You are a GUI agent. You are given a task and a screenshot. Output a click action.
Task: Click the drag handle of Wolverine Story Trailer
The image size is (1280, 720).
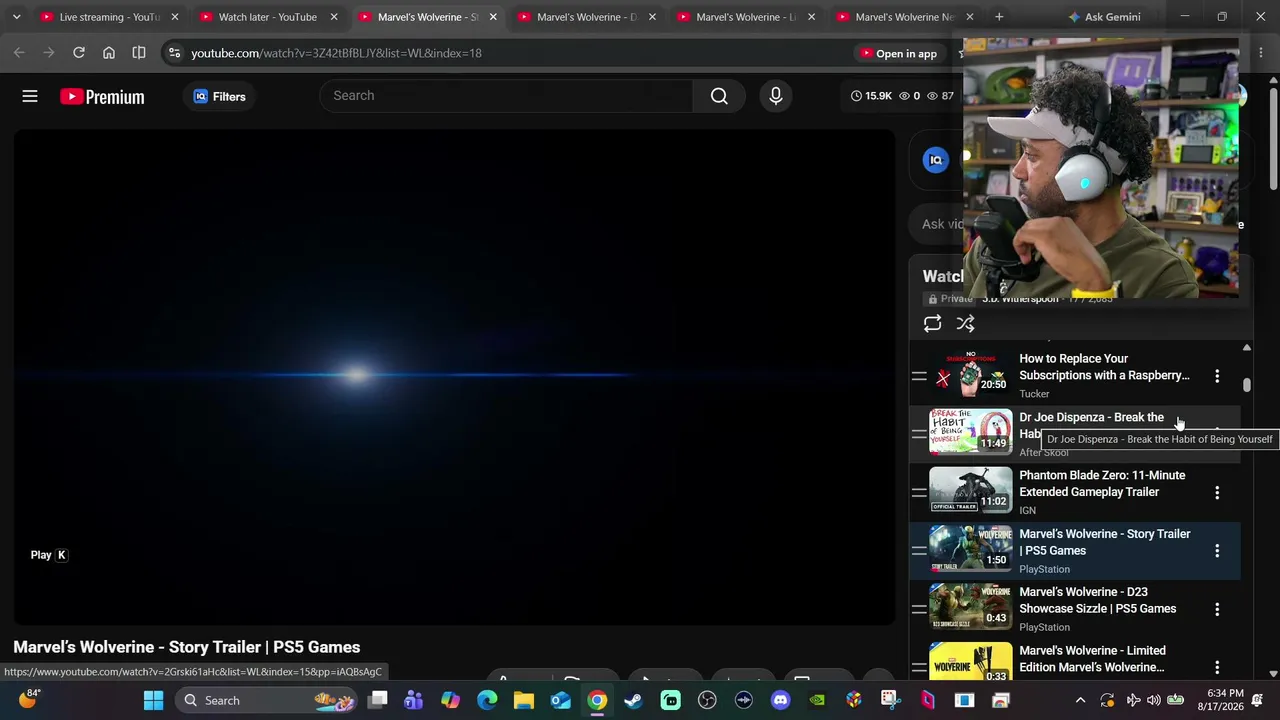click(x=919, y=551)
